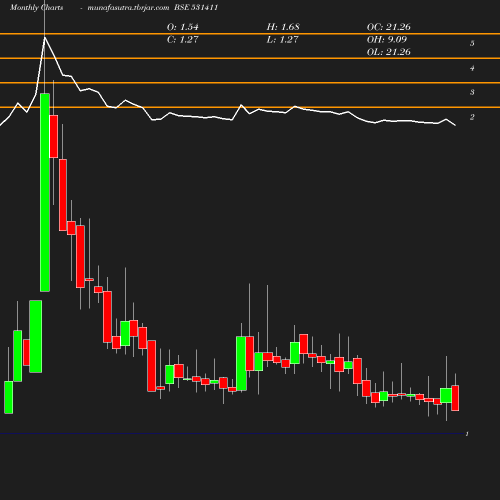Click the 'Monthly Charts' title text
Image resolution: width=500 pixels, height=500 pixels.
36,7
